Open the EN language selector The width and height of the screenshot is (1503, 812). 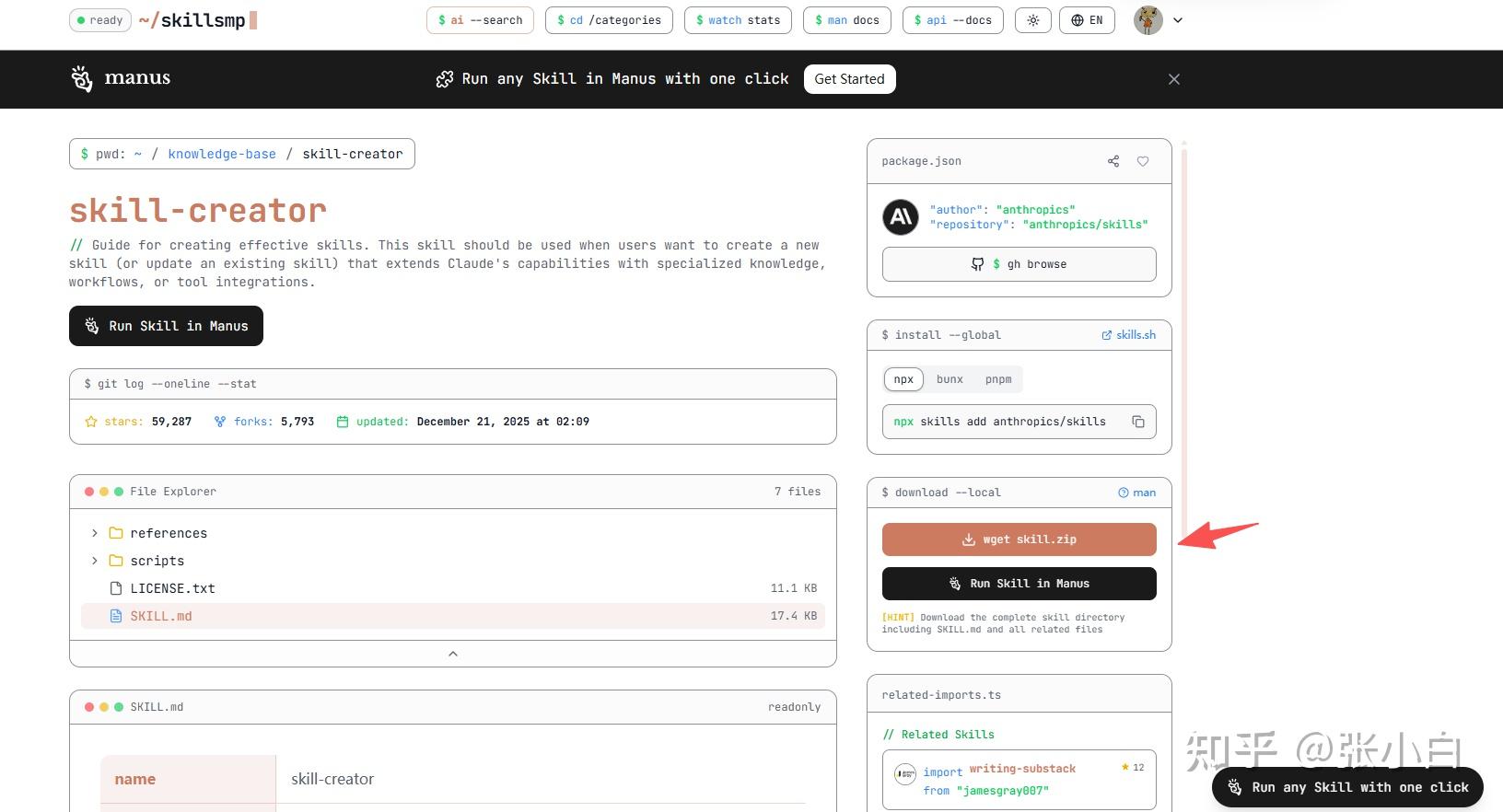[x=1087, y=20]
